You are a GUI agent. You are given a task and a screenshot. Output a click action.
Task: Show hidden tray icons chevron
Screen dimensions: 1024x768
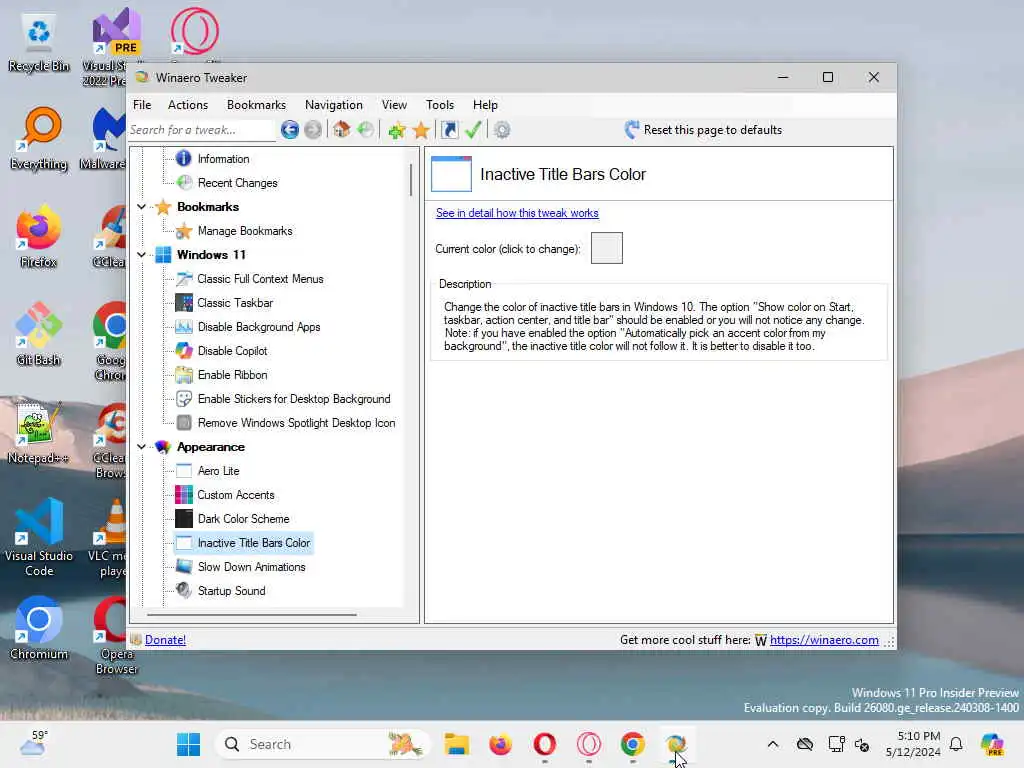pyautogui.click(x=773, y=744)
